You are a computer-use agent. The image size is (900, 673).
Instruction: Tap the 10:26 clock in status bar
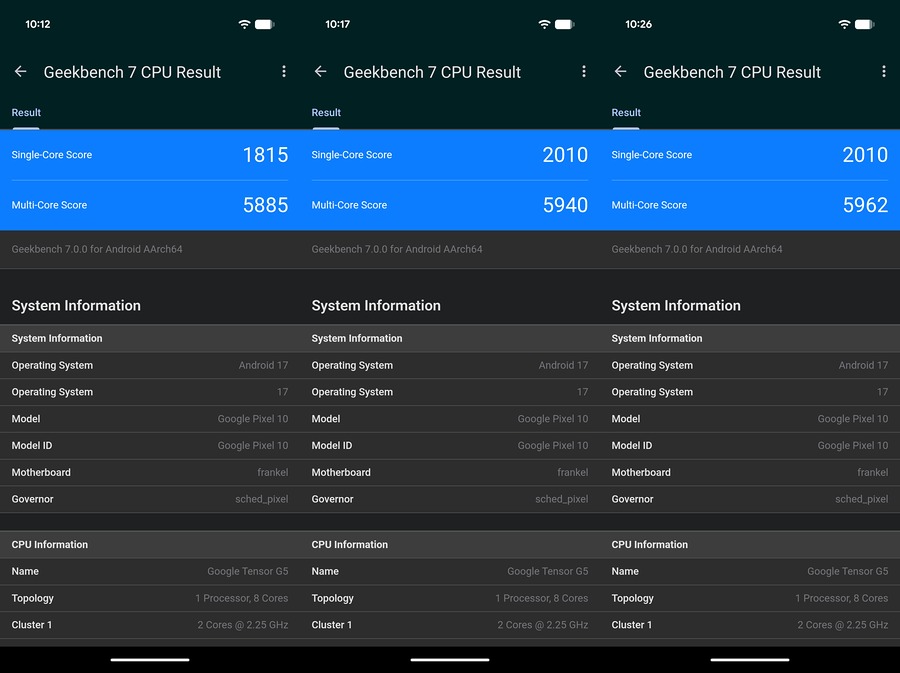pyautogui.click(x=638, y=24)
